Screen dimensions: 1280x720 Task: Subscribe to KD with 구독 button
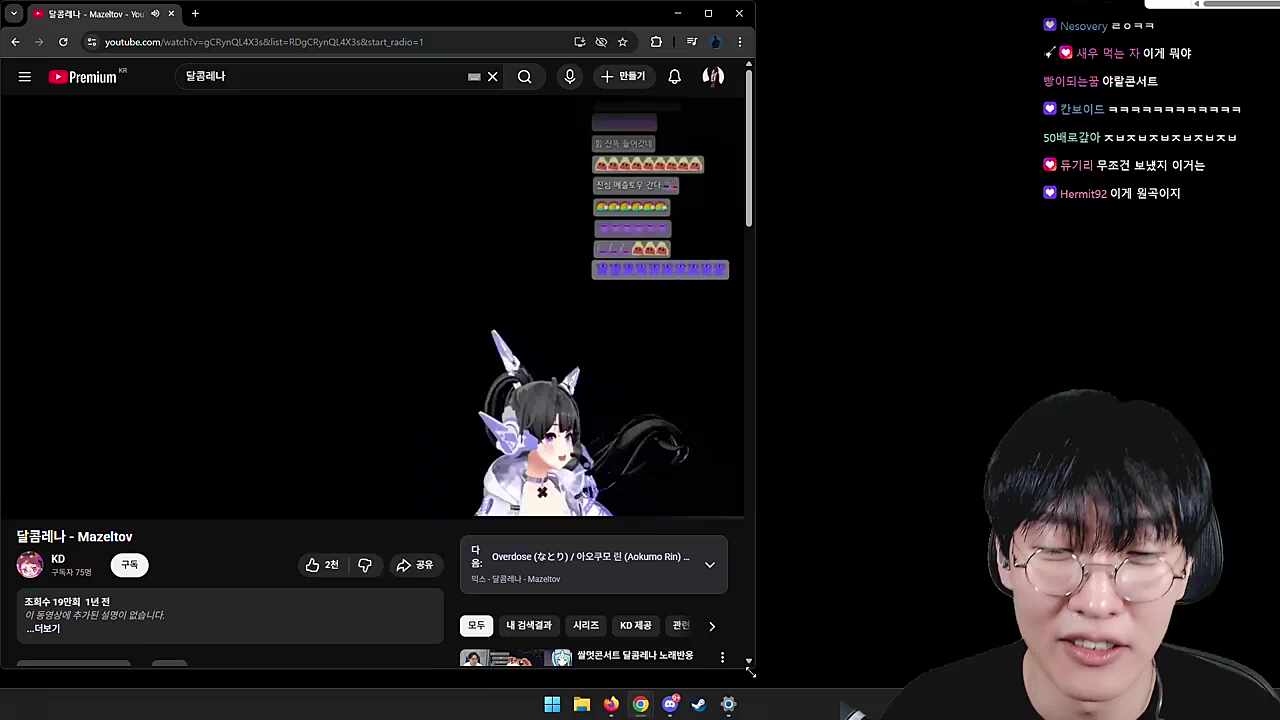pyautogui.click(x=129, y=565)
